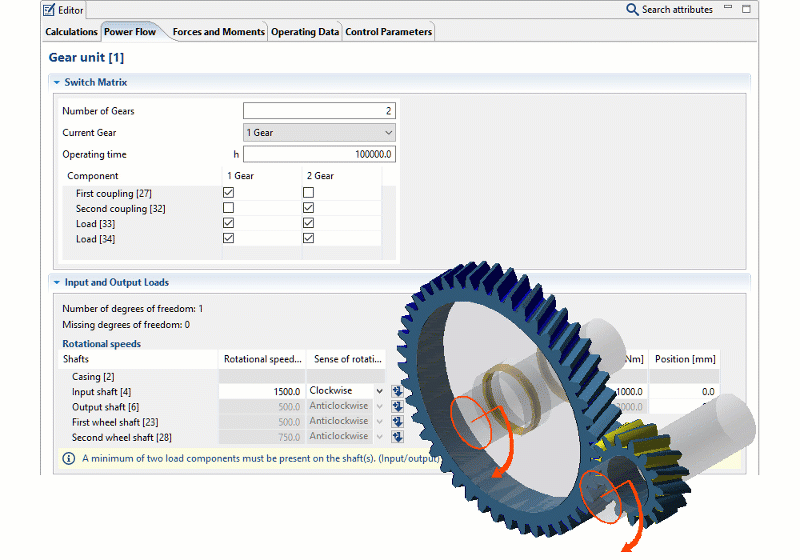Viewport: 800px width, 560px height.
Task: Open the Control Parameters tab
Action: tap(388, 32)
